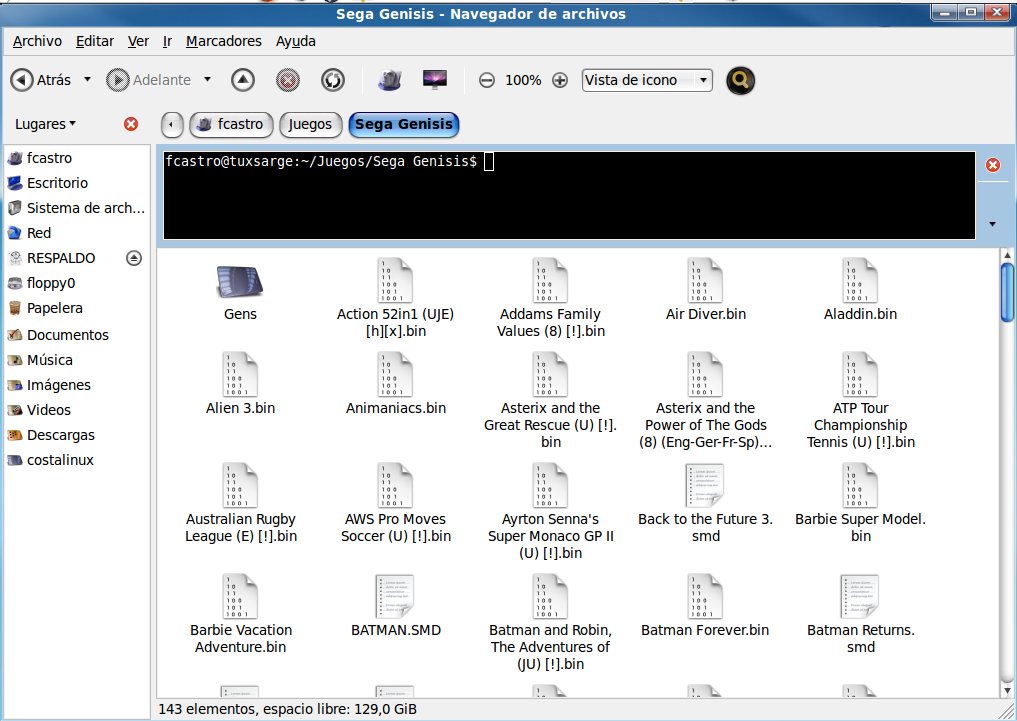
Task: Open the Archivo menu
Action: 37,41
